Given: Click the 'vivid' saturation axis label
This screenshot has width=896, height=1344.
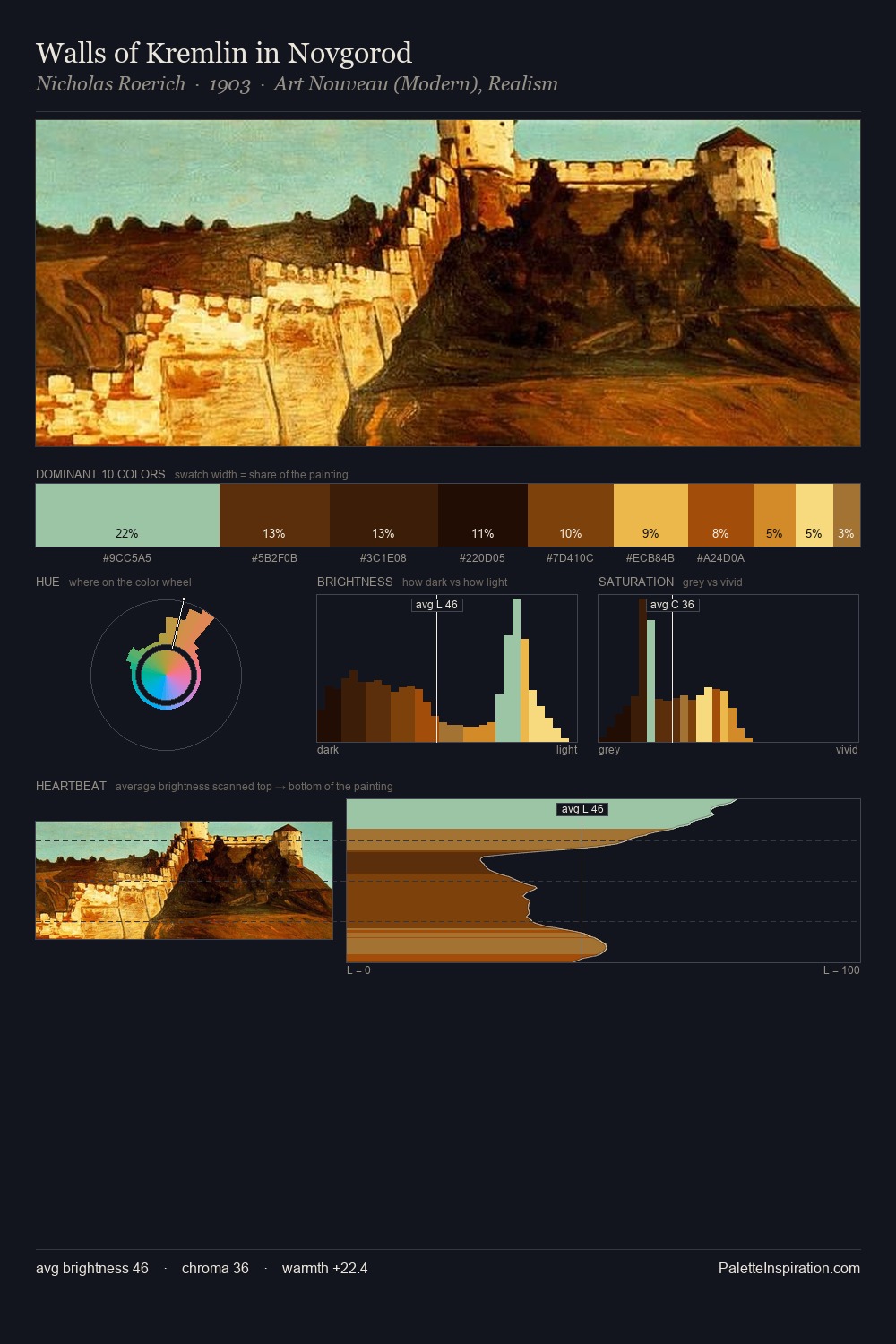Looking at the screenshot, I should 847,750.
